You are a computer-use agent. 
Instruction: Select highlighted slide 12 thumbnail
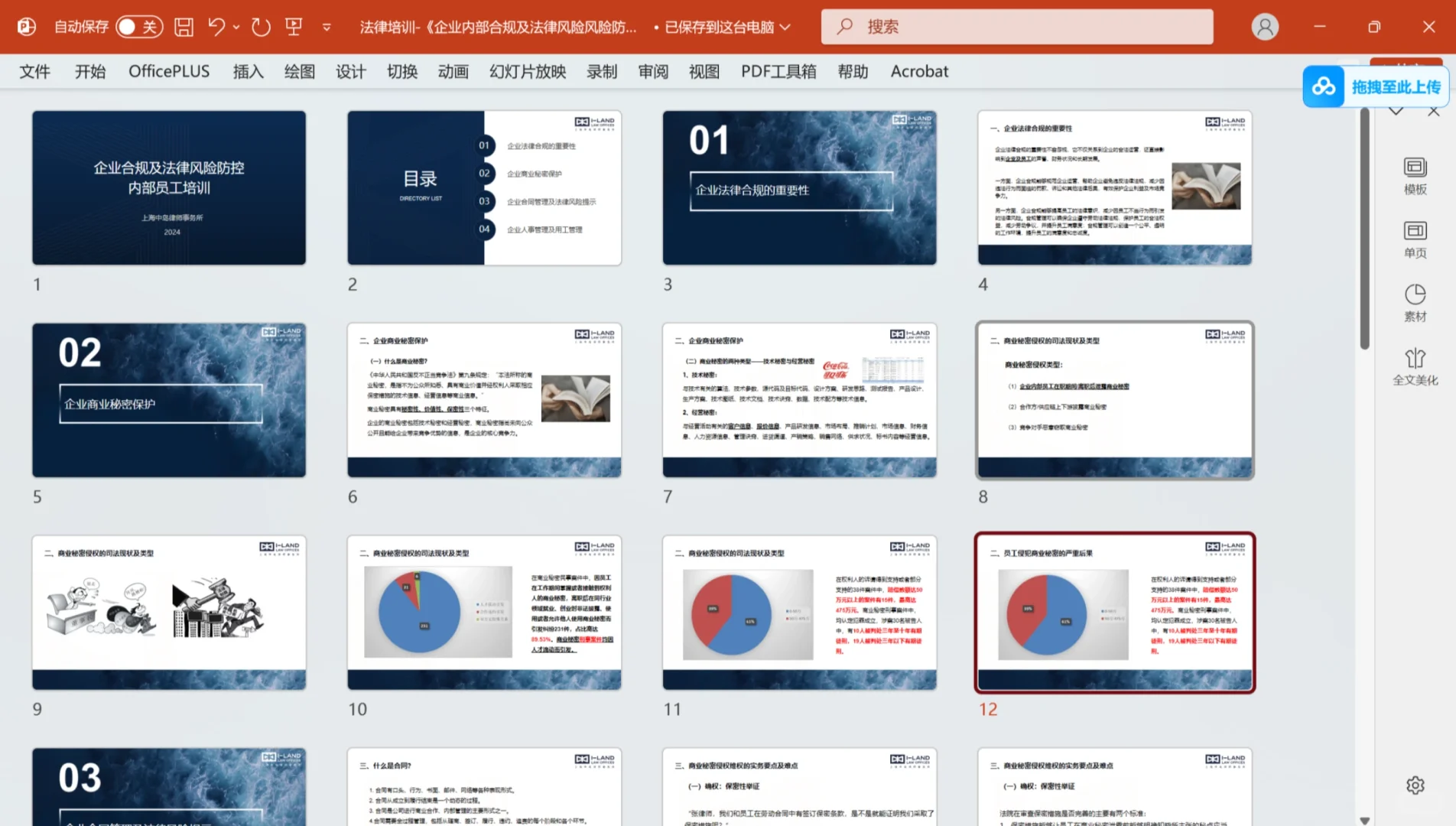[x=1115, y=613]
